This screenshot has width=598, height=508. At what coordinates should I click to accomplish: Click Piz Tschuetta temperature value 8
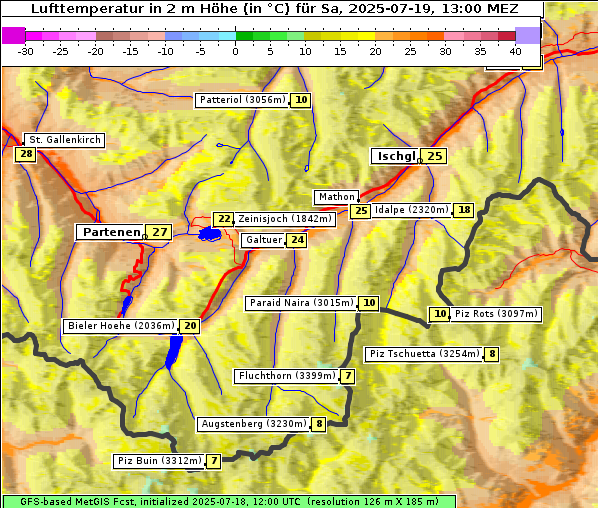click(492, 355)
